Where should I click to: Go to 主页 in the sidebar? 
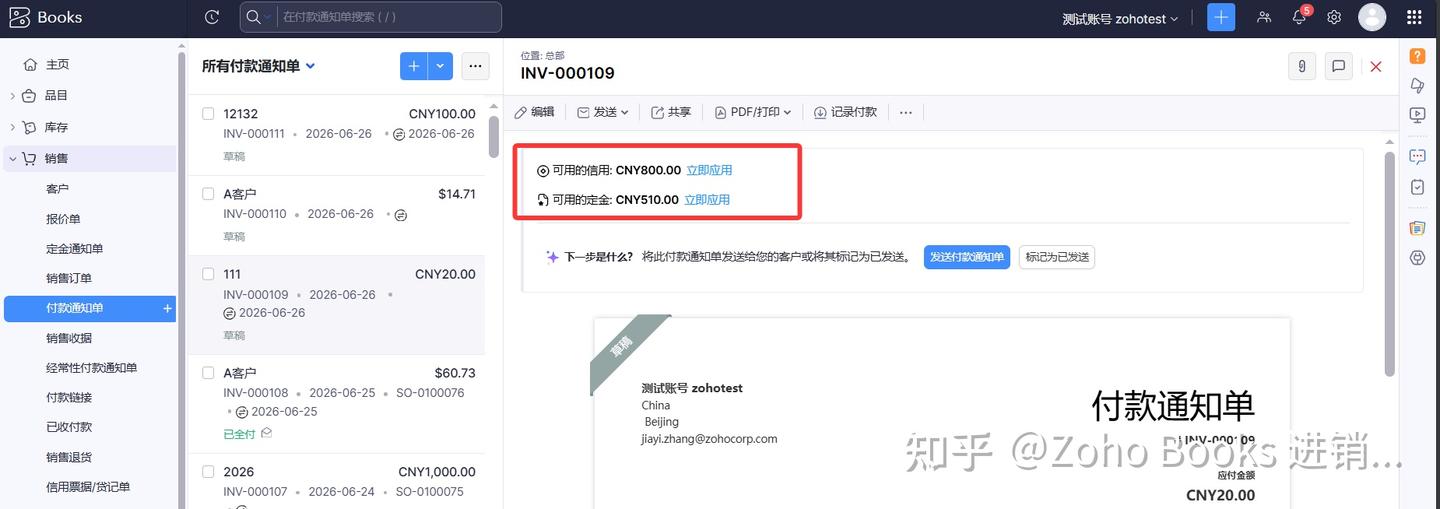[58, 64]
